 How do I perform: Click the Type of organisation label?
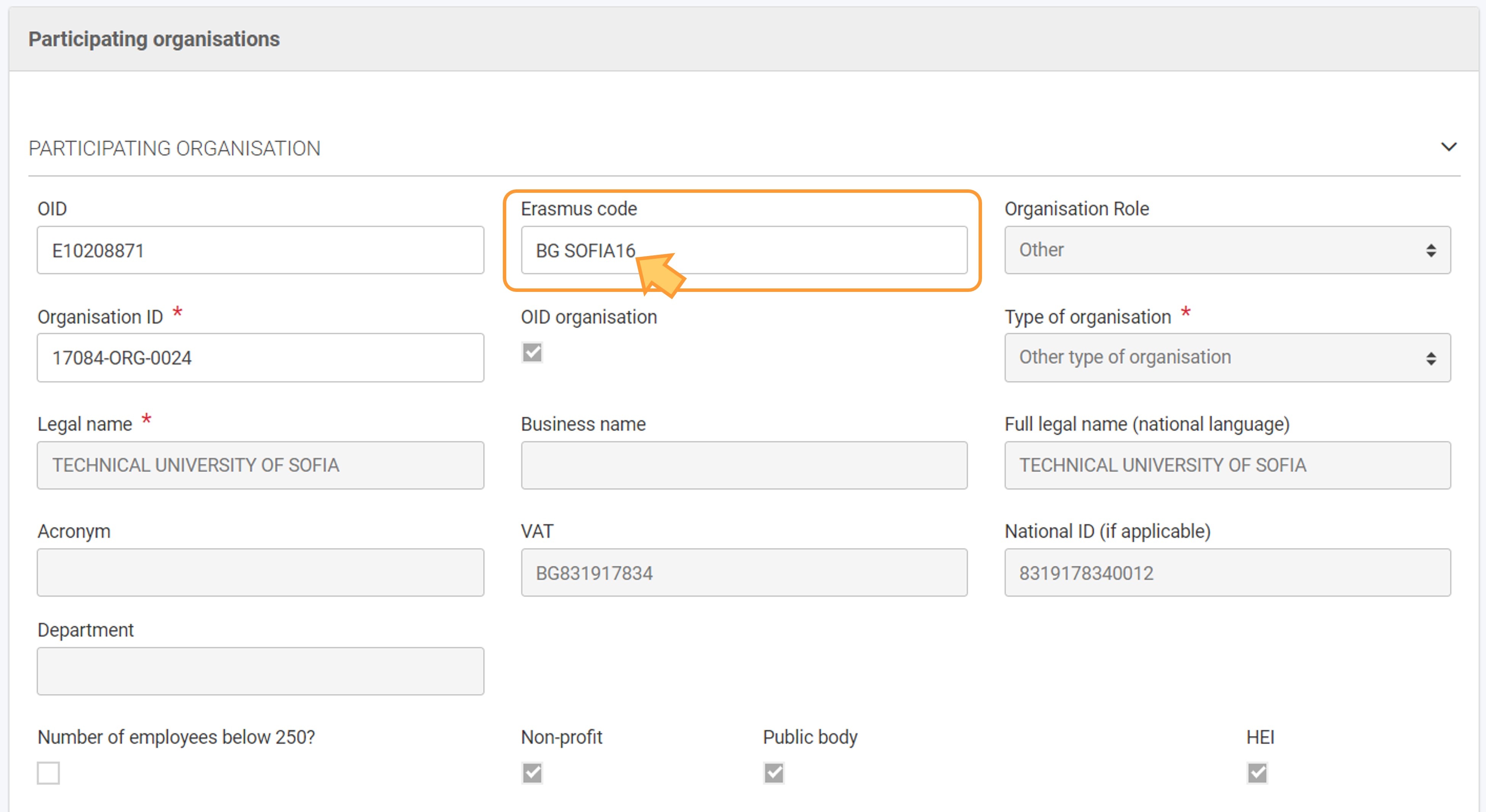[1087, 317]
